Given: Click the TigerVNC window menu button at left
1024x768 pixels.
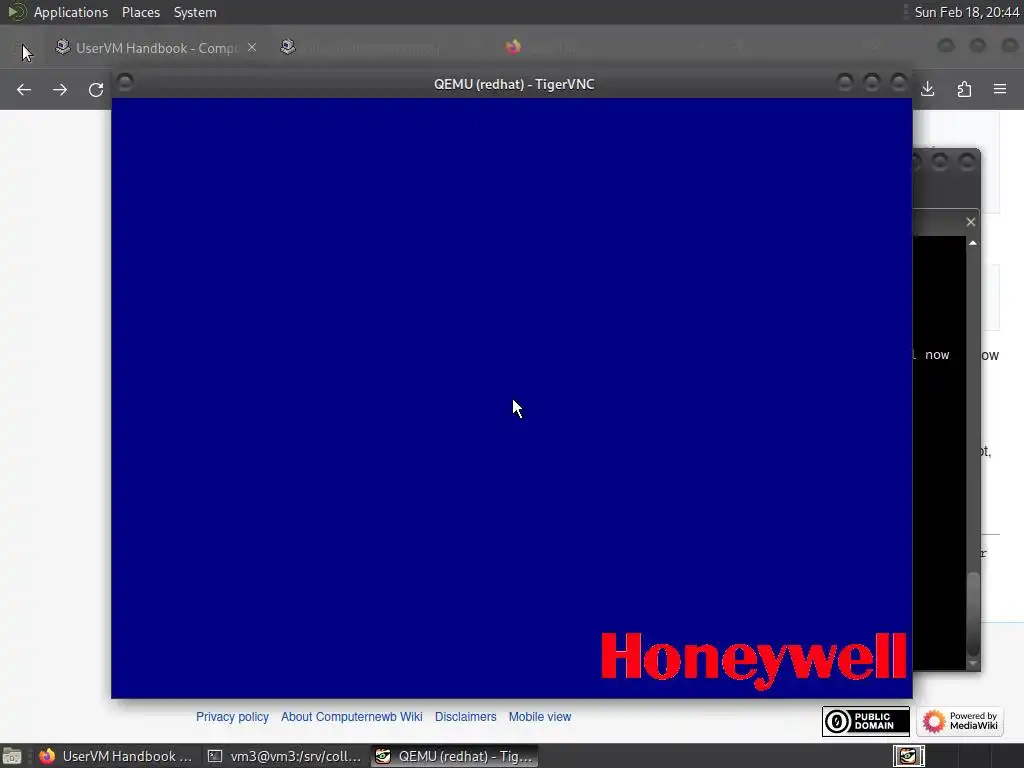Looking at the screenshot, I should [125, 82].
